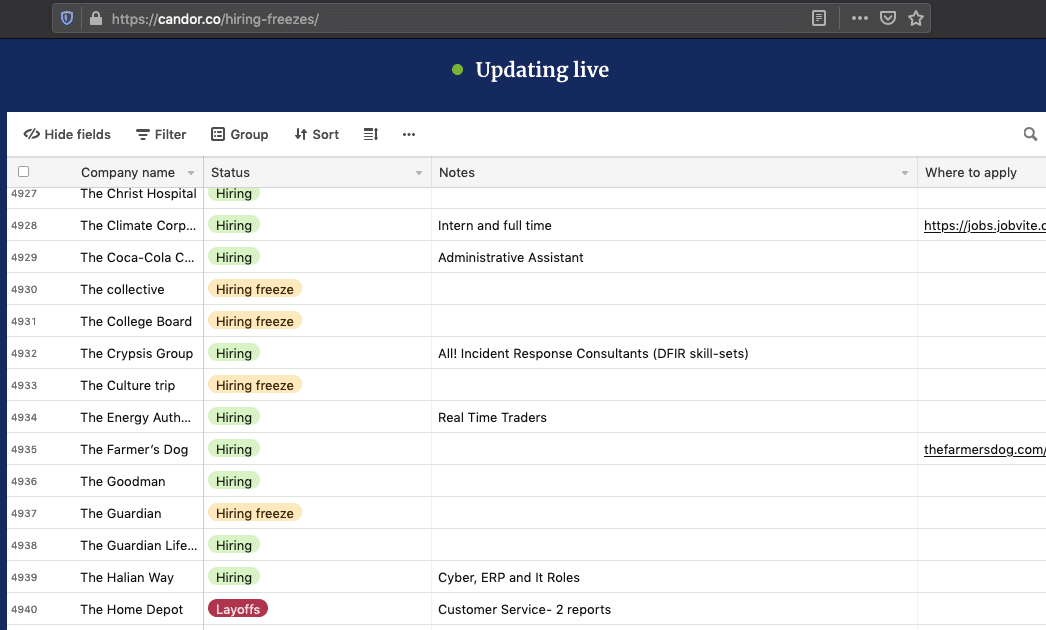Open the table toolbar more options ellipsis
Viewport: 1046px width, 630px height.
[409, 134]
